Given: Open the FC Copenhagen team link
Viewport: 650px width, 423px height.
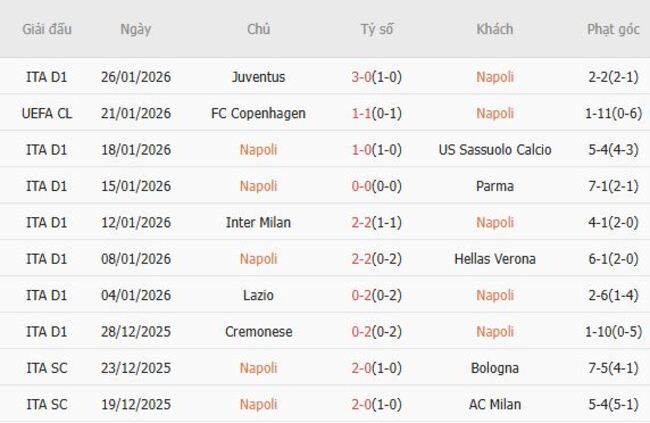Looking at the screenshot, I should coord(258,113).
